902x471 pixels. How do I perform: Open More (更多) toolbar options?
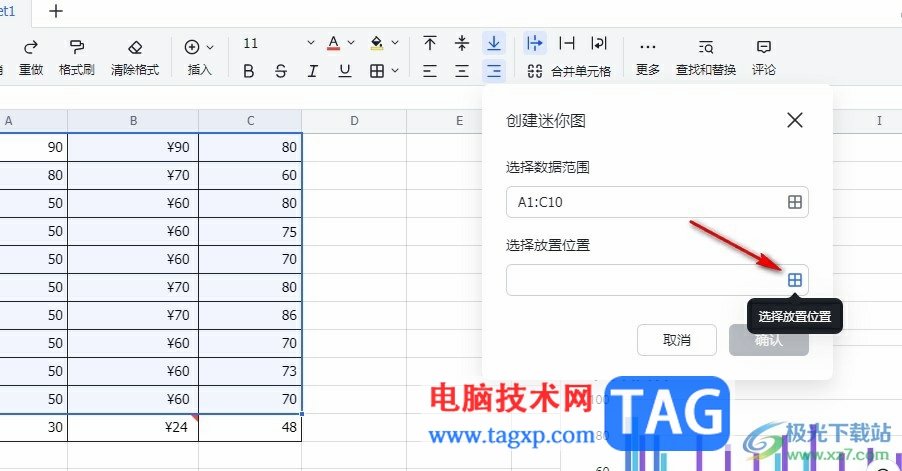[x=648, y=58]
